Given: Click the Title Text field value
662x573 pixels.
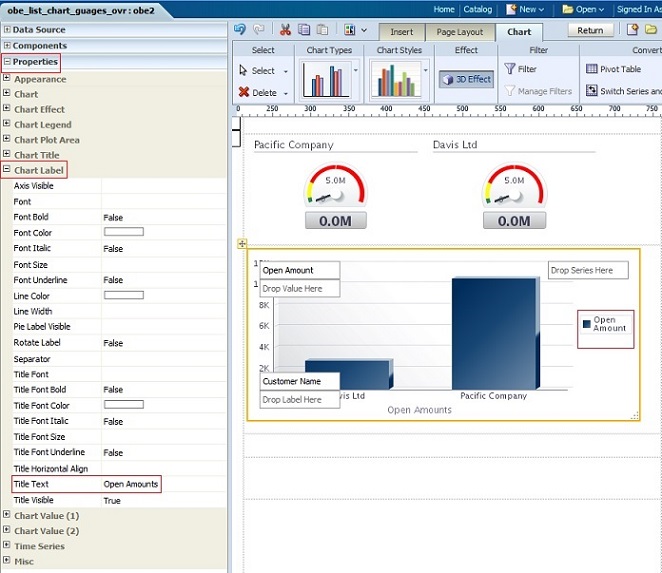Looking at the screenshot, I should (x=130, y=484).
